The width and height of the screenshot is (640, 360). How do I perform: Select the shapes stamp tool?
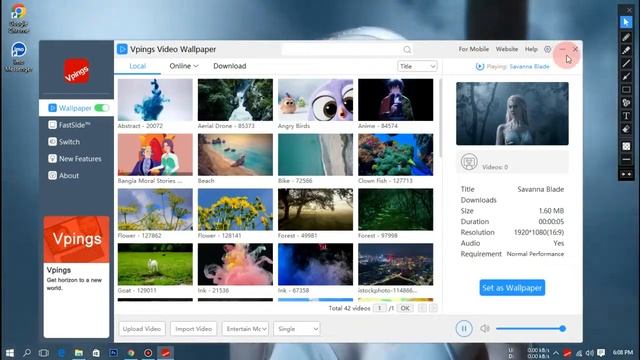coord(626,103)
